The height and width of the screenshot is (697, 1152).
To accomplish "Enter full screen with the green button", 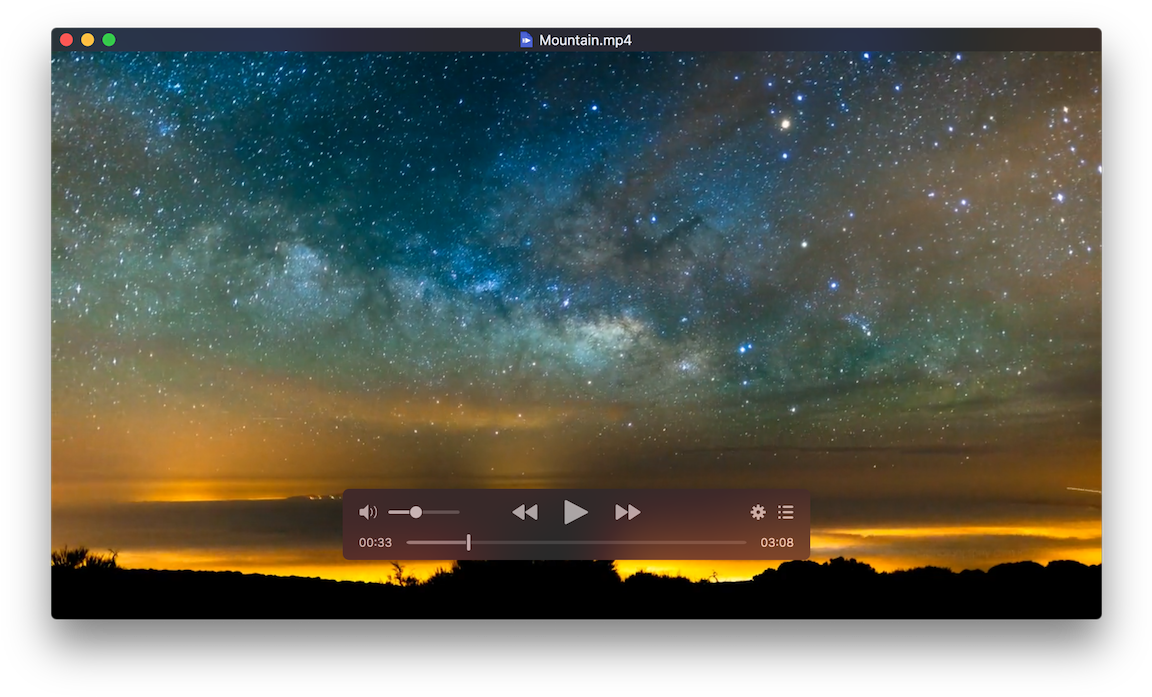I will [109, 40].
